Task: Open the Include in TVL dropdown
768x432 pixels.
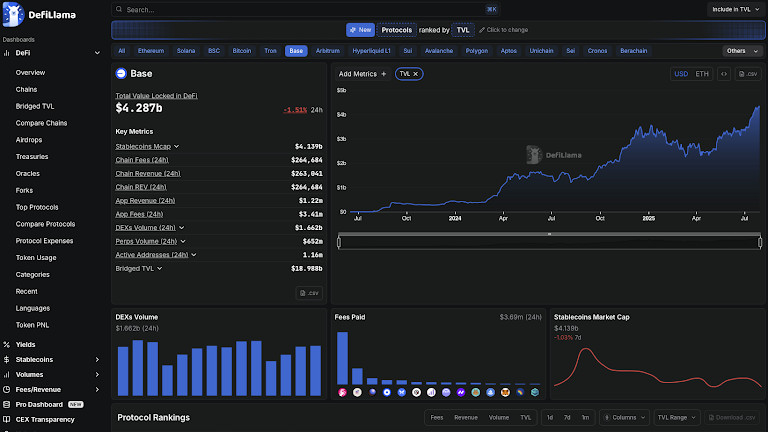Action: 735,9
